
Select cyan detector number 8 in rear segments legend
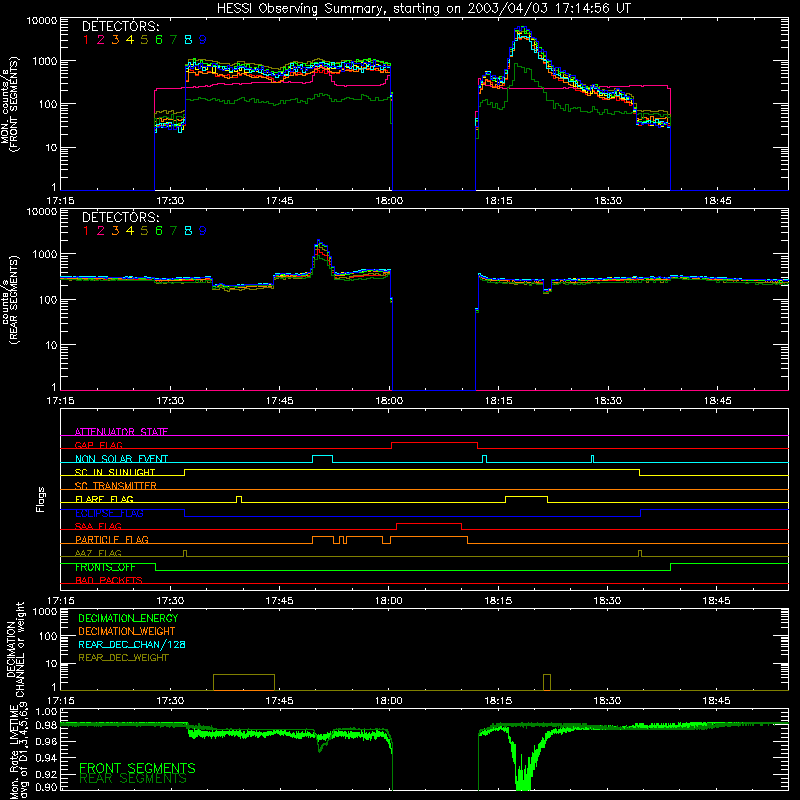click(x=188, y=231)
